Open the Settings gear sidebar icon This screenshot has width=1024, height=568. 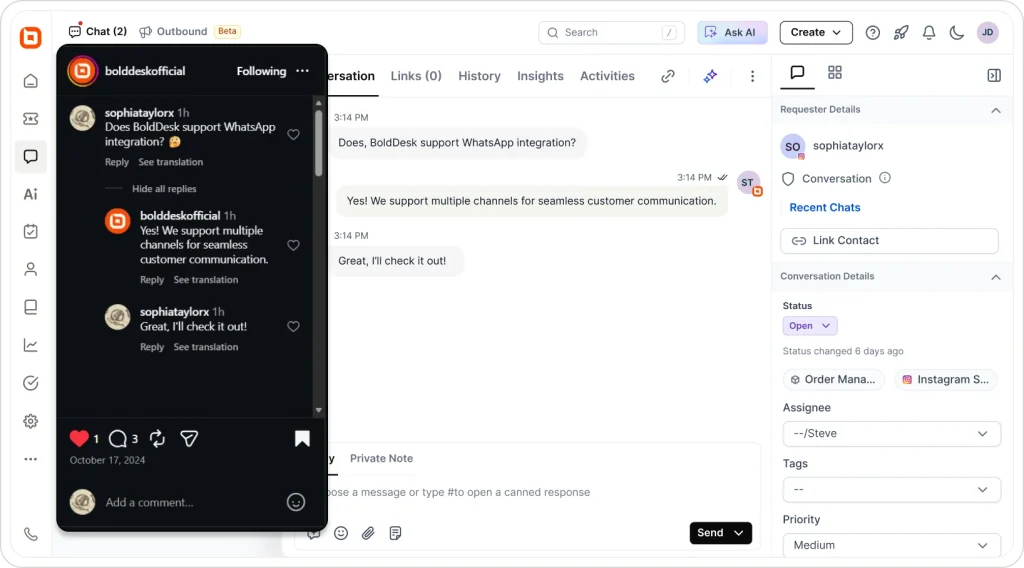pyautogui.click(x=31, y=421)
